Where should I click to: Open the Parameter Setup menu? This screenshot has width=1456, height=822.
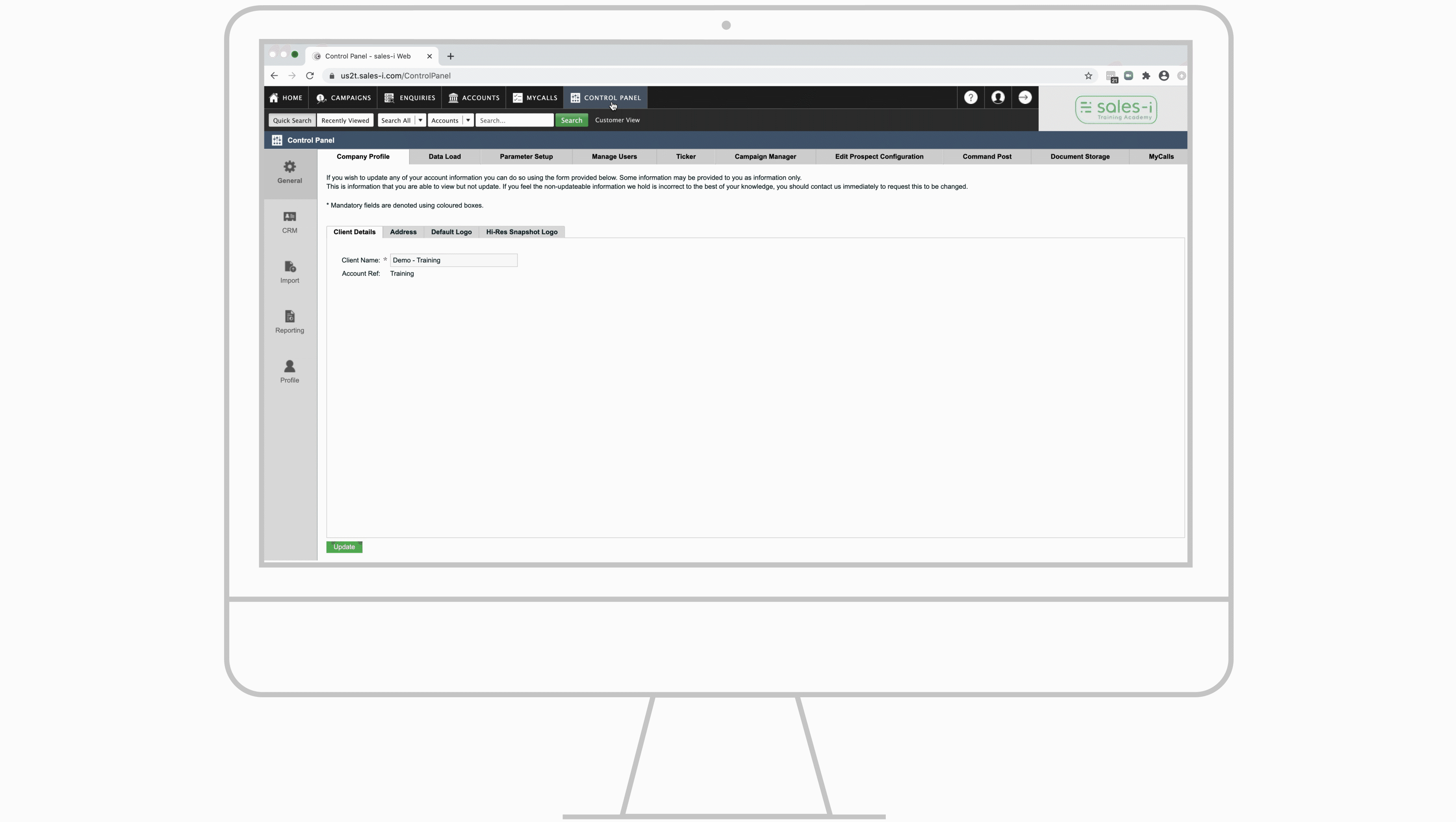[526, 156]
